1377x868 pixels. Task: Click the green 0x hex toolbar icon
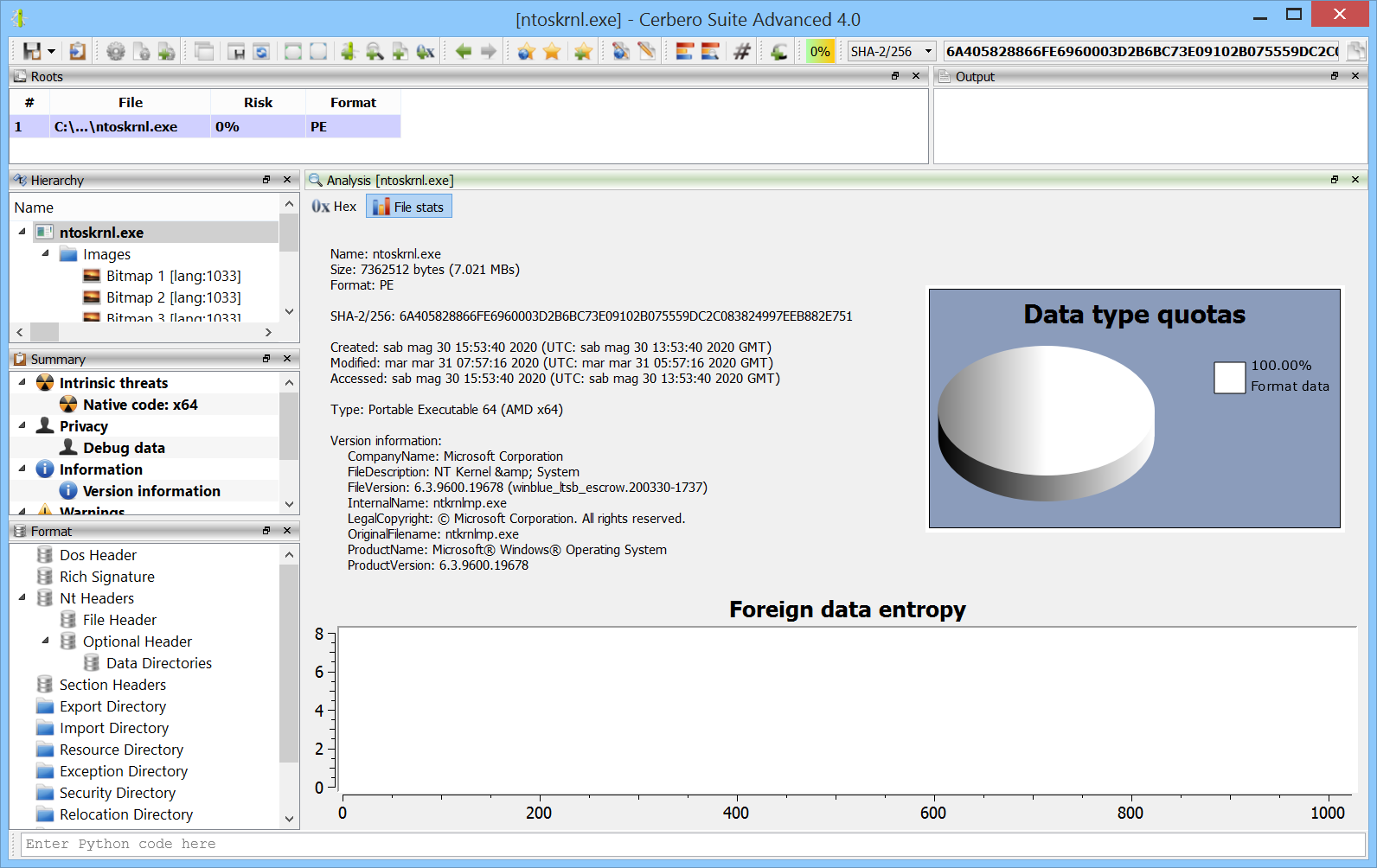(x=426, y=51)
